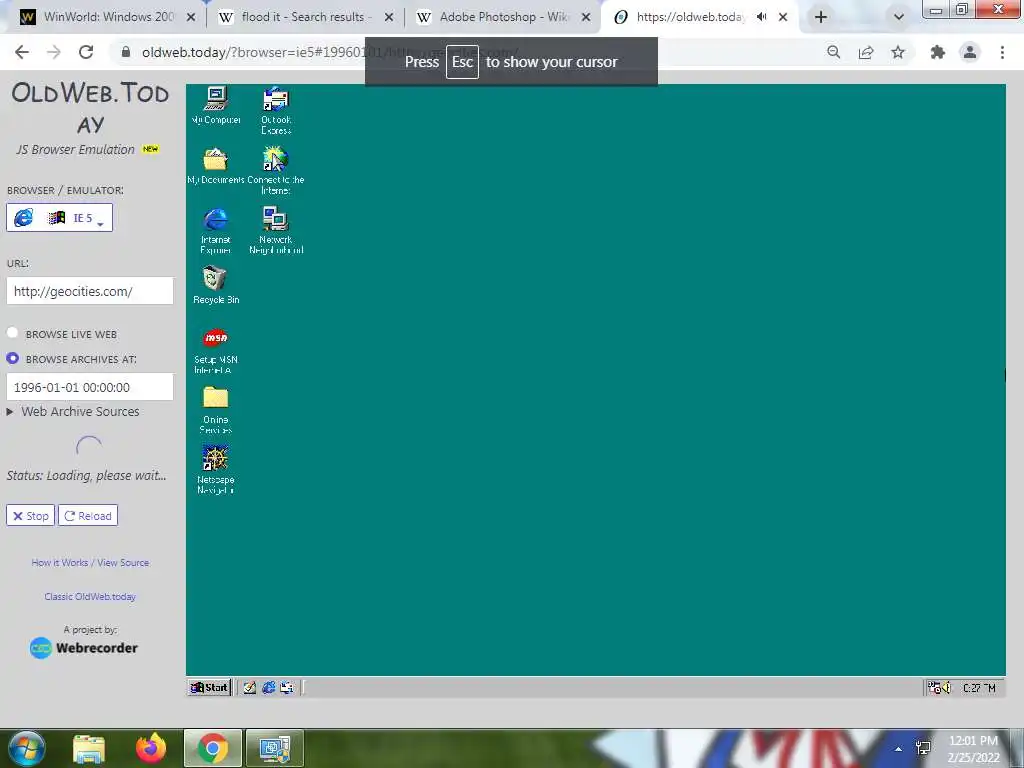
Task: Open a new Chrome tab
Action: [821, 17]
